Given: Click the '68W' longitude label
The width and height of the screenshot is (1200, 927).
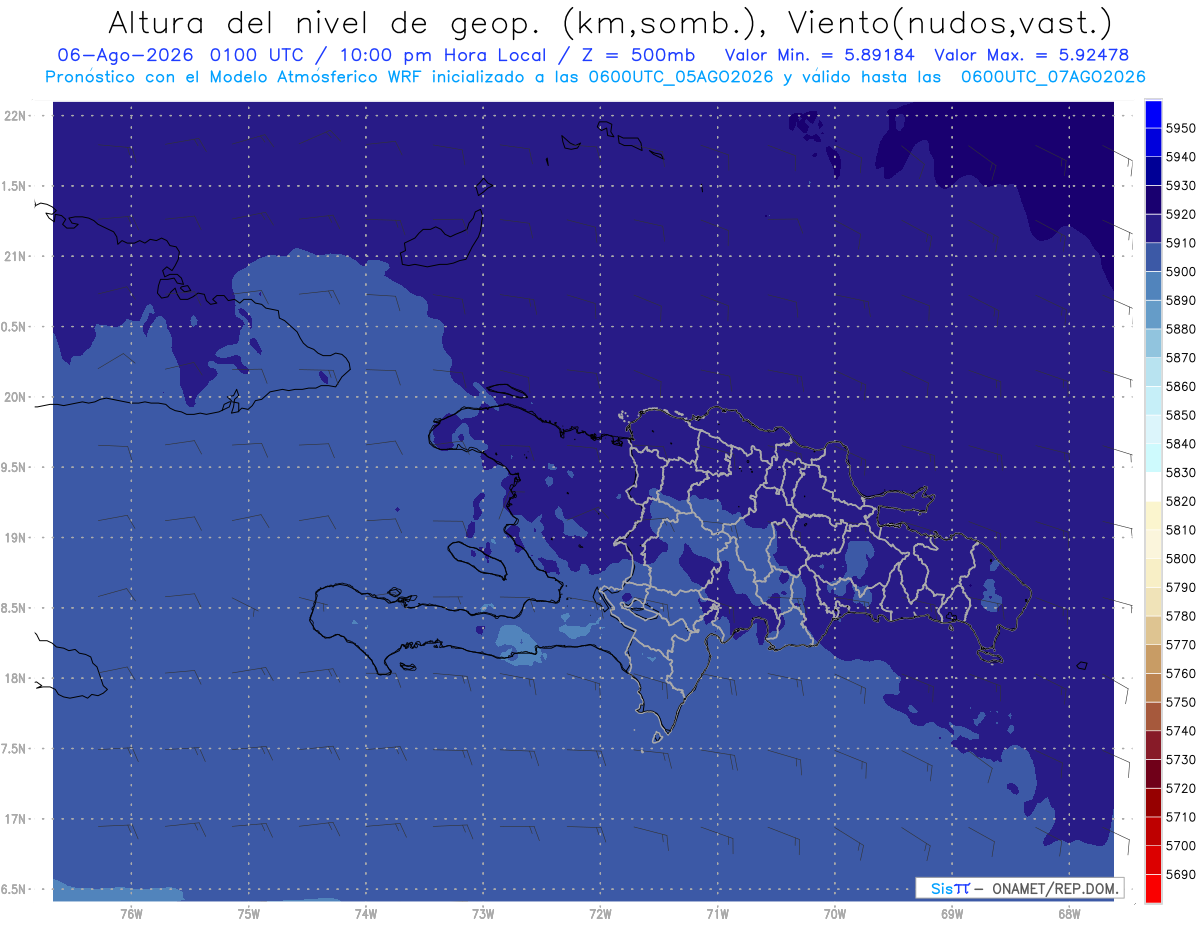Looking at the screenshot, I should click(x=1068, y=913).
